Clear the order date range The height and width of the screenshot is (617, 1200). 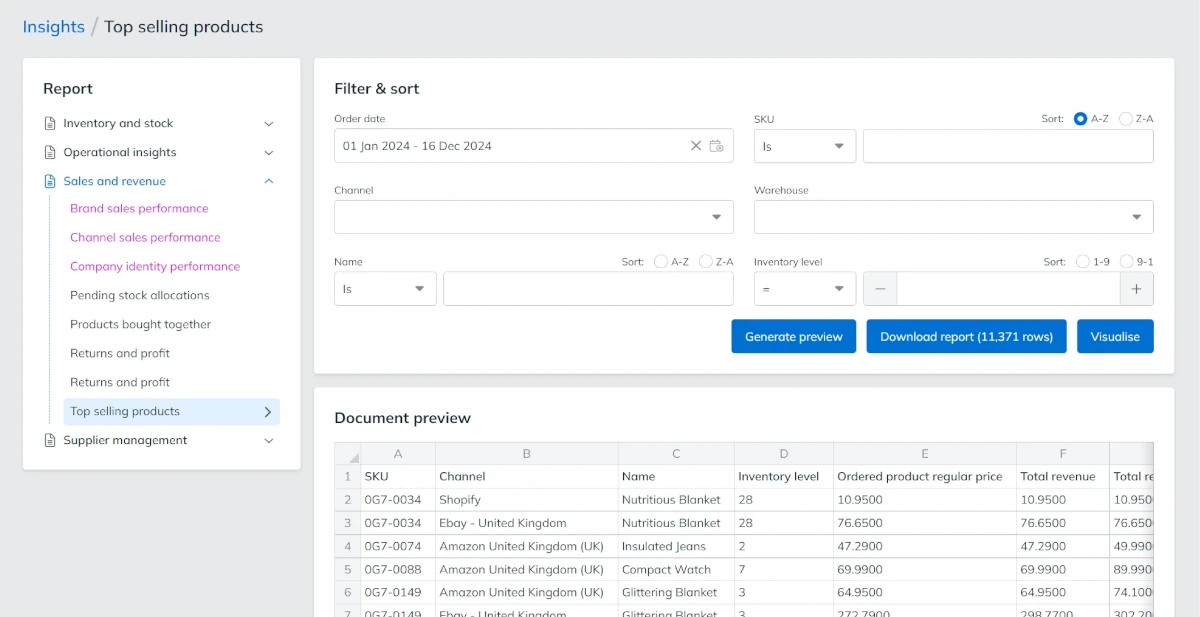[x=696, y=146]
